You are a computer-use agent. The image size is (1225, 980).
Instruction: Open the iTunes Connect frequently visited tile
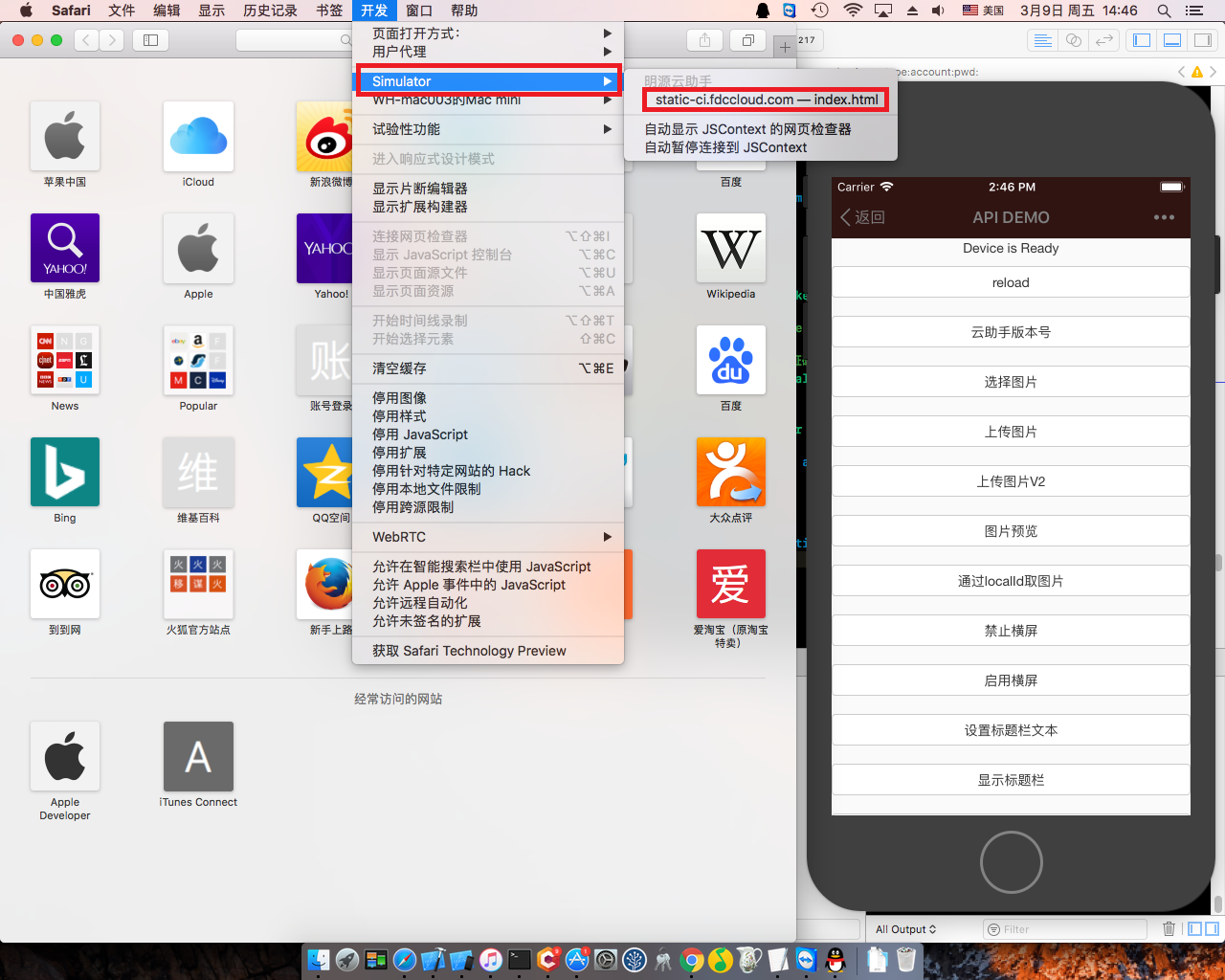198,756
